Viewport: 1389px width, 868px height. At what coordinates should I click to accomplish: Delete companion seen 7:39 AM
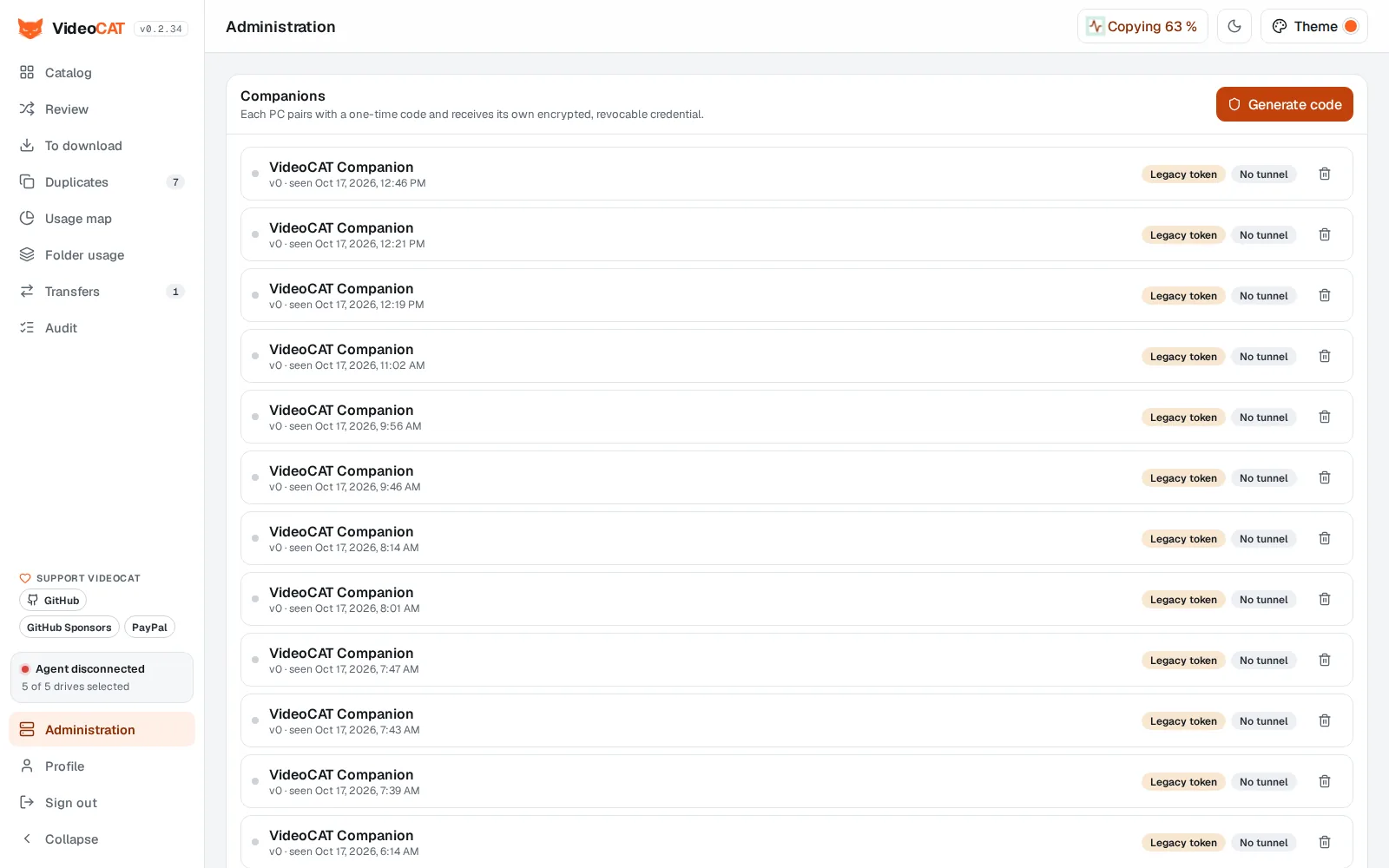click(x=1325, y=781)
